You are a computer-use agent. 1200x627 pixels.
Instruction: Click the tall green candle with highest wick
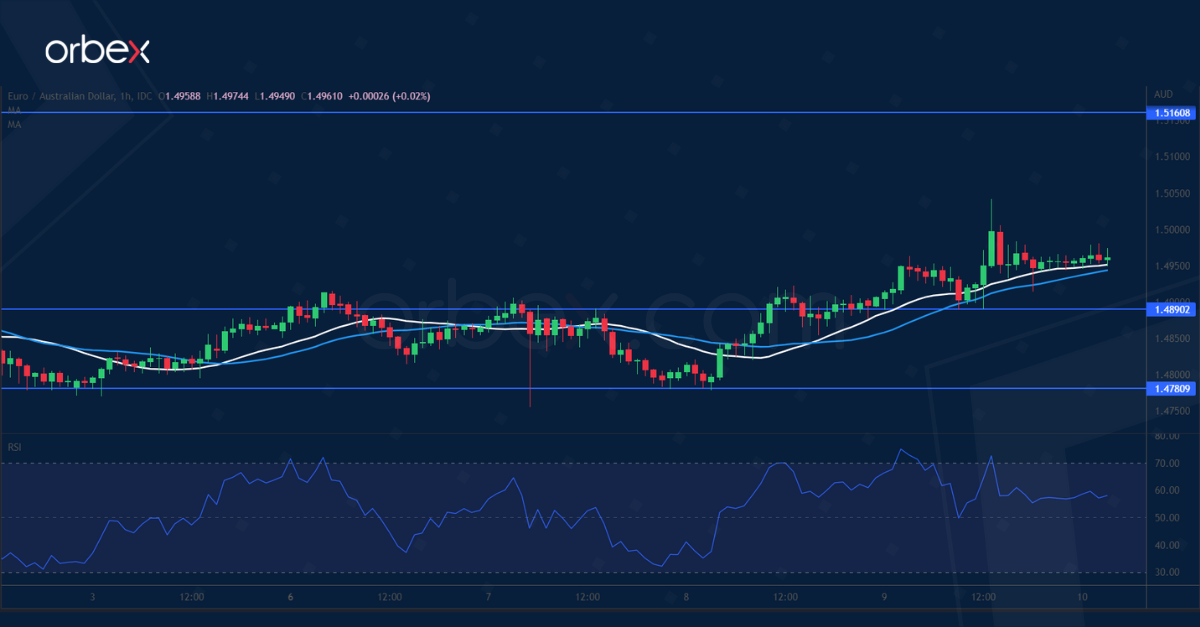(991, 245)
